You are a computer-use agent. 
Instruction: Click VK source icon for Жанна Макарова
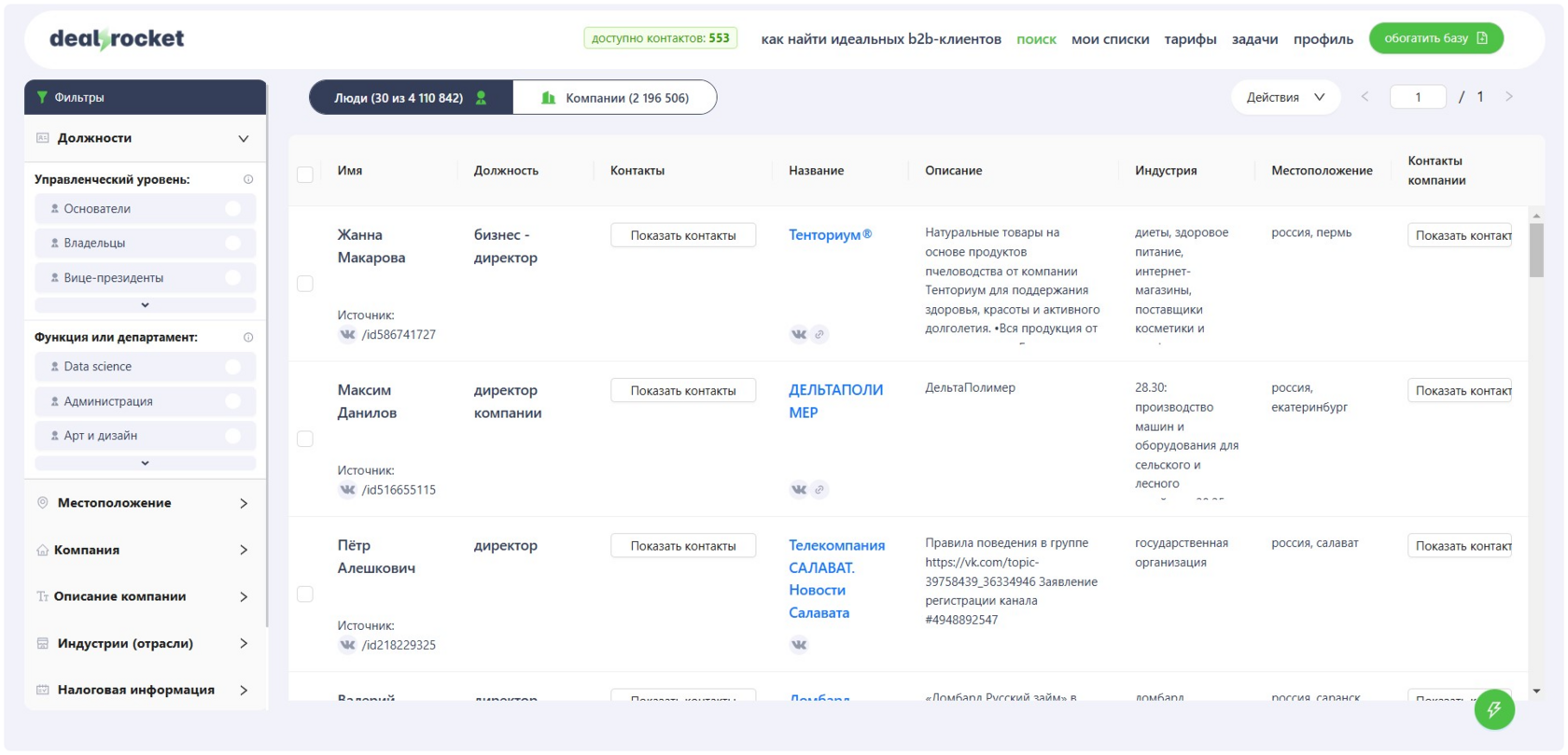pyautogui.click(x=347, y=334)
